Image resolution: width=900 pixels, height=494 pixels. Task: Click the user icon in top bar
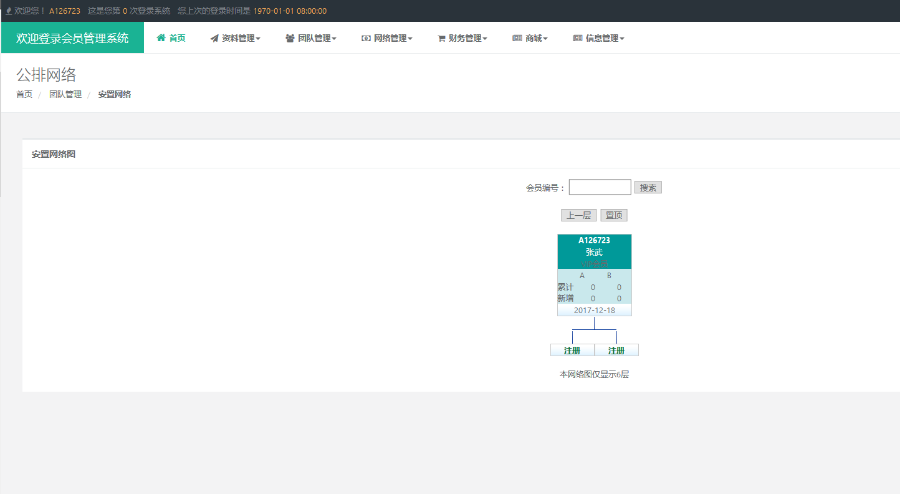9,11
